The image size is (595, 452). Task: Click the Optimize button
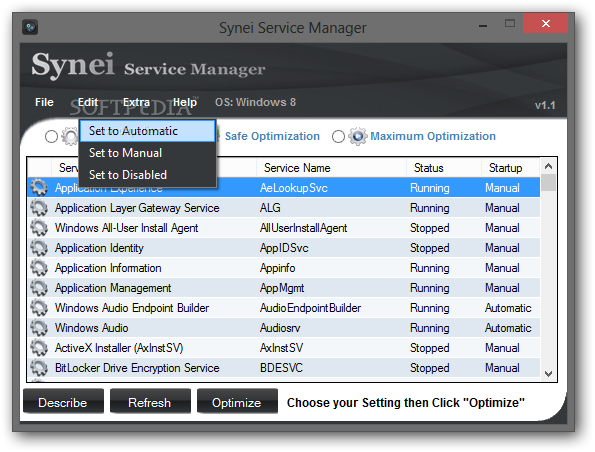coord(237,402)
